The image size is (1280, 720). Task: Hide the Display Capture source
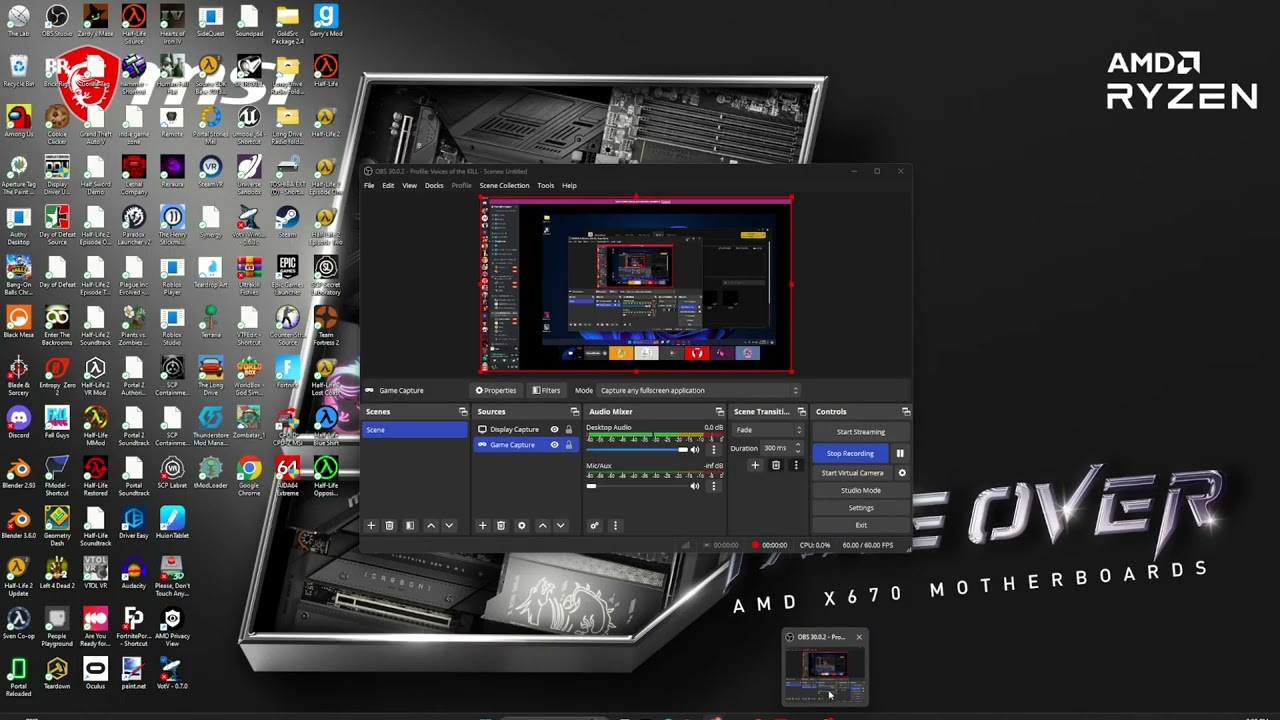(554, 430)
